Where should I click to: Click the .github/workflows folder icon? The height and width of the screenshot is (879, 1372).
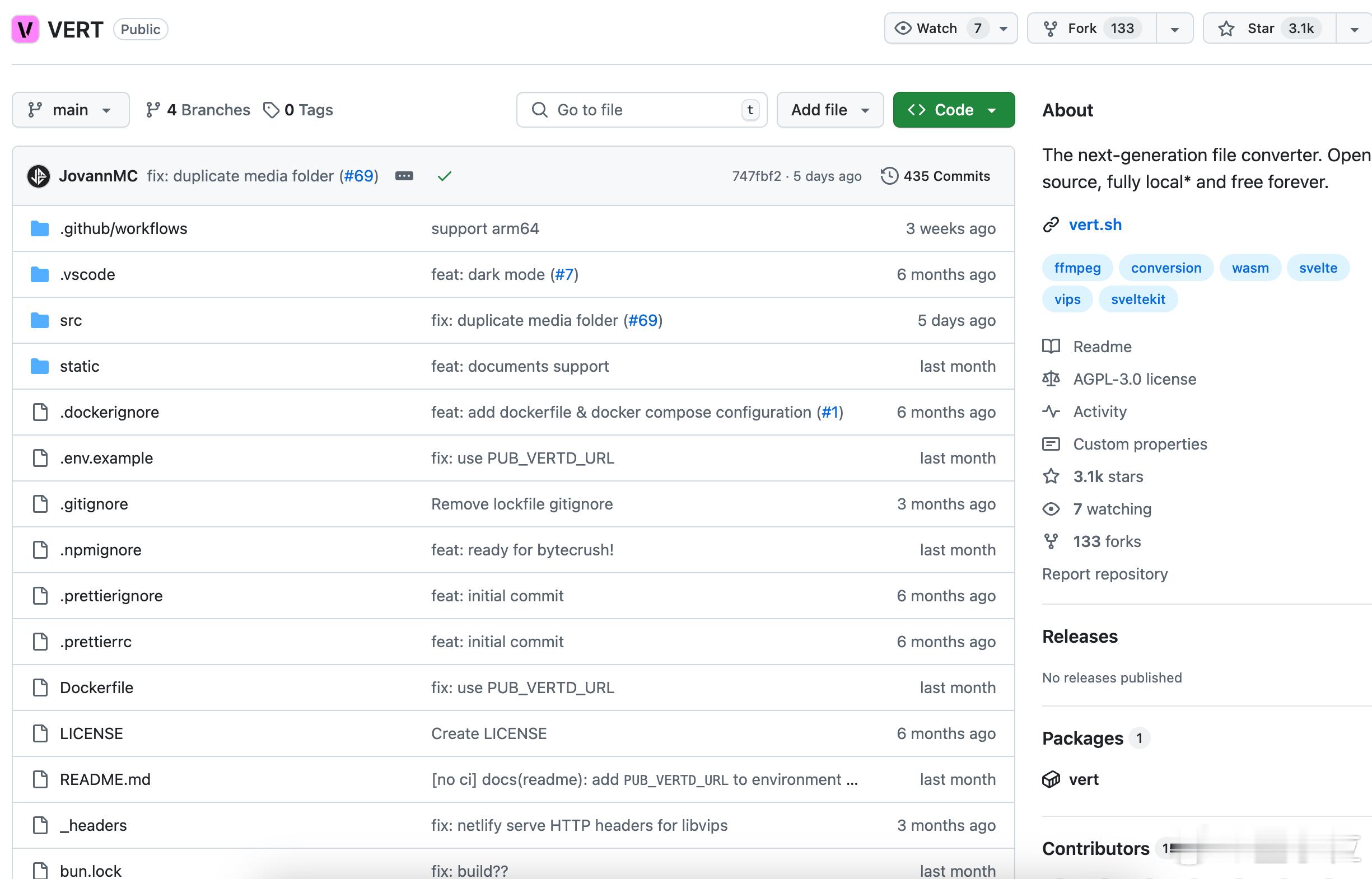pos(39,228)
